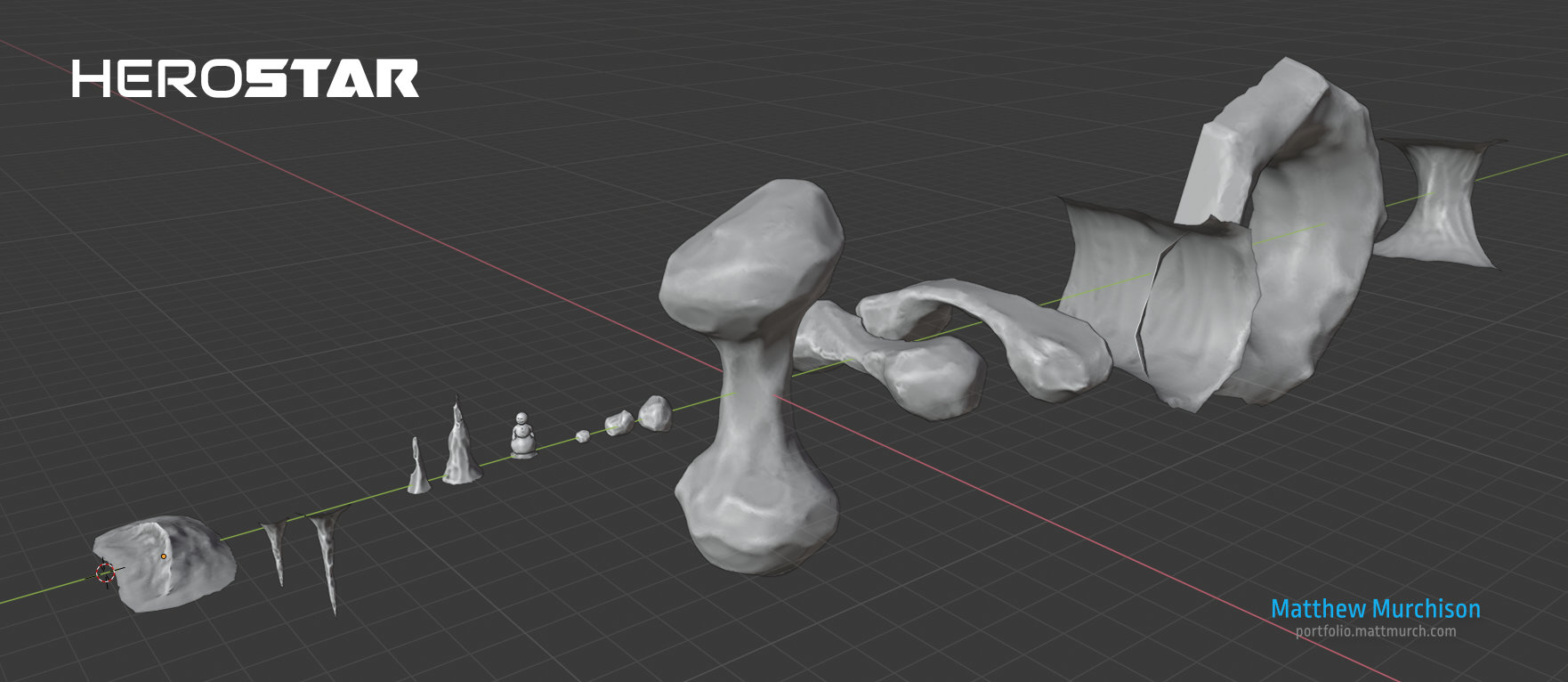Click the Matthew Murchison name text
This screenshot has width=1568, height=682.
click(x=1376, y=609)
